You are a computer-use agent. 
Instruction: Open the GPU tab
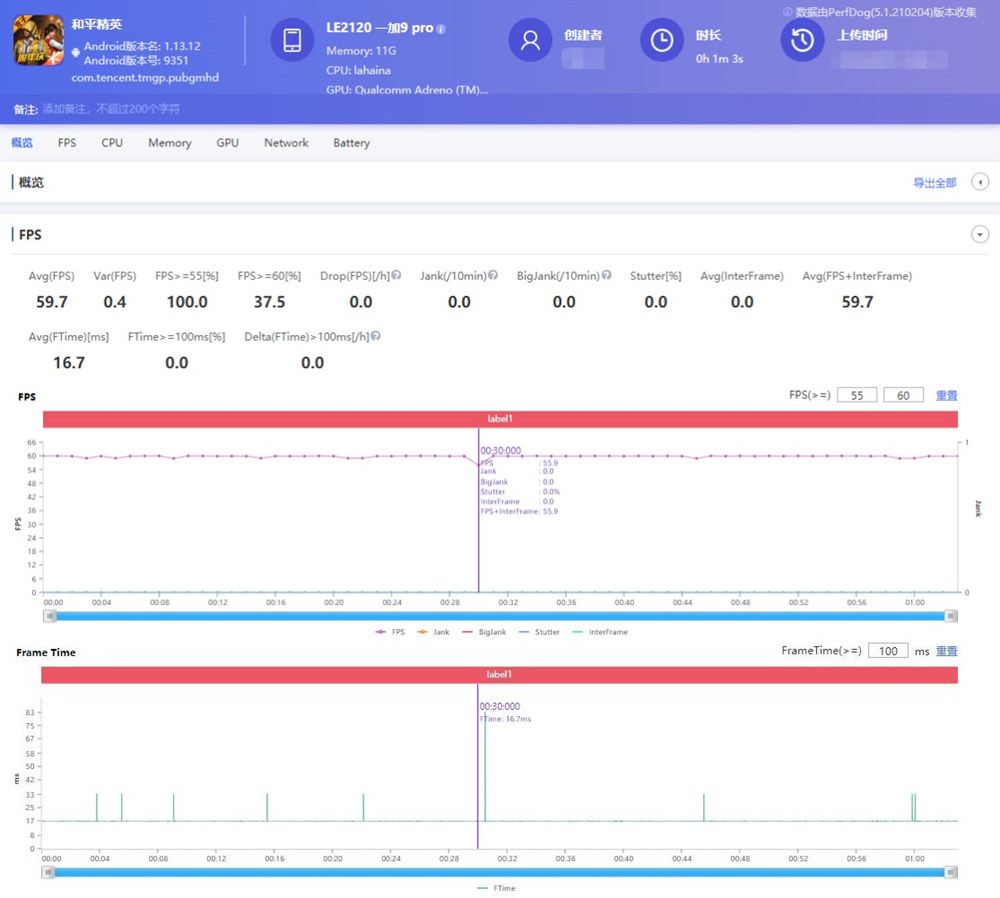228,143
